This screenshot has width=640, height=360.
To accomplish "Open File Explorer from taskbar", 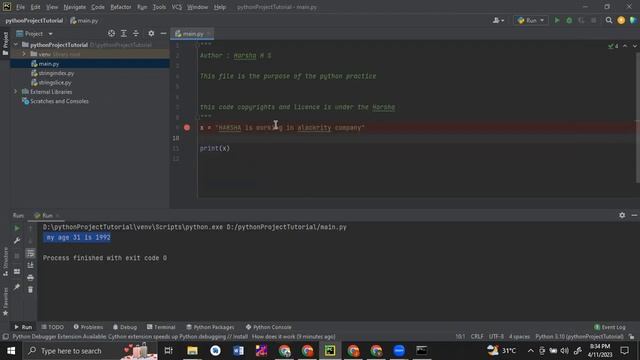I will click(192, 351).
